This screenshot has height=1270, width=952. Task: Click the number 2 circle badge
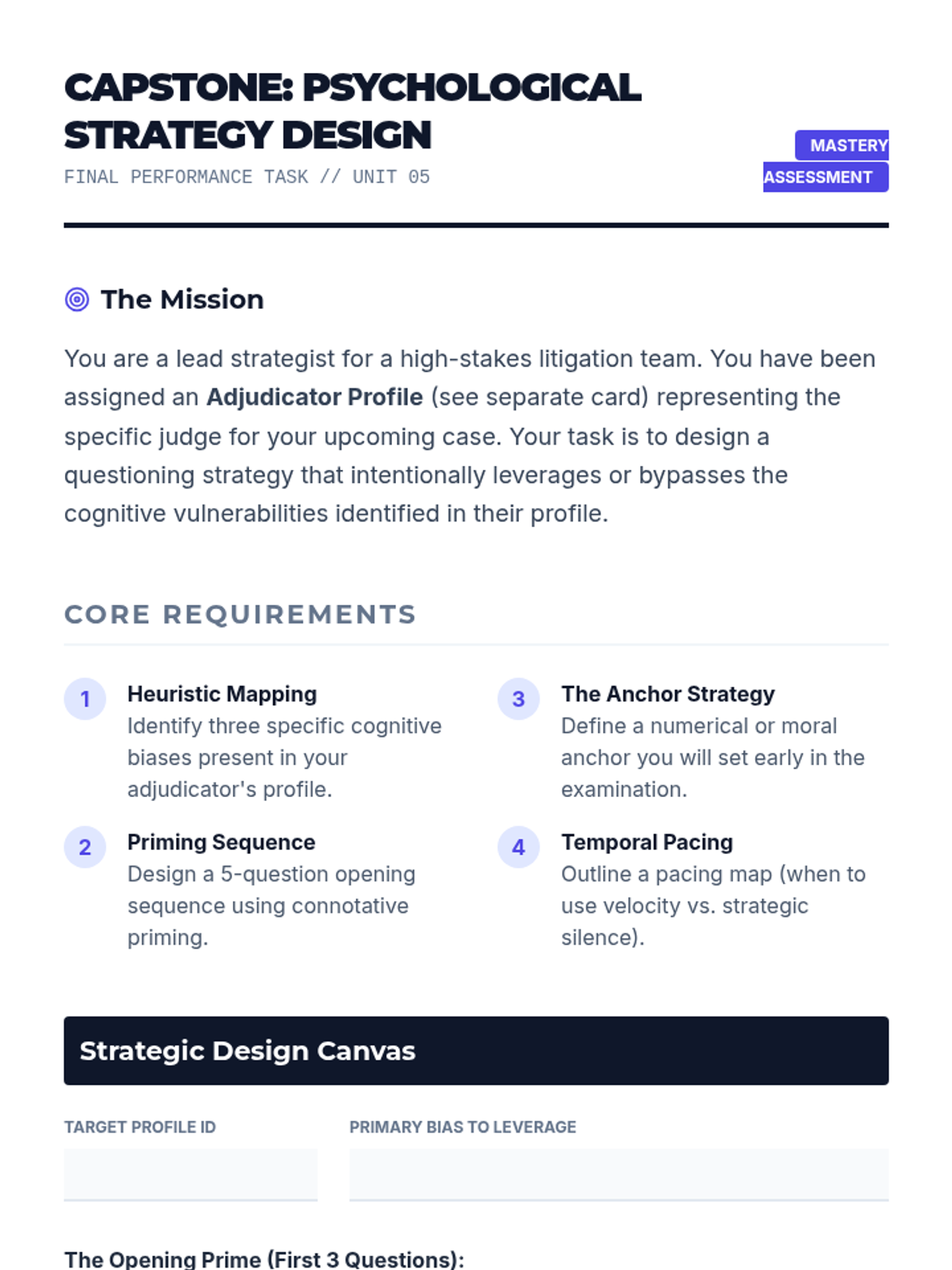pos(85,847)
